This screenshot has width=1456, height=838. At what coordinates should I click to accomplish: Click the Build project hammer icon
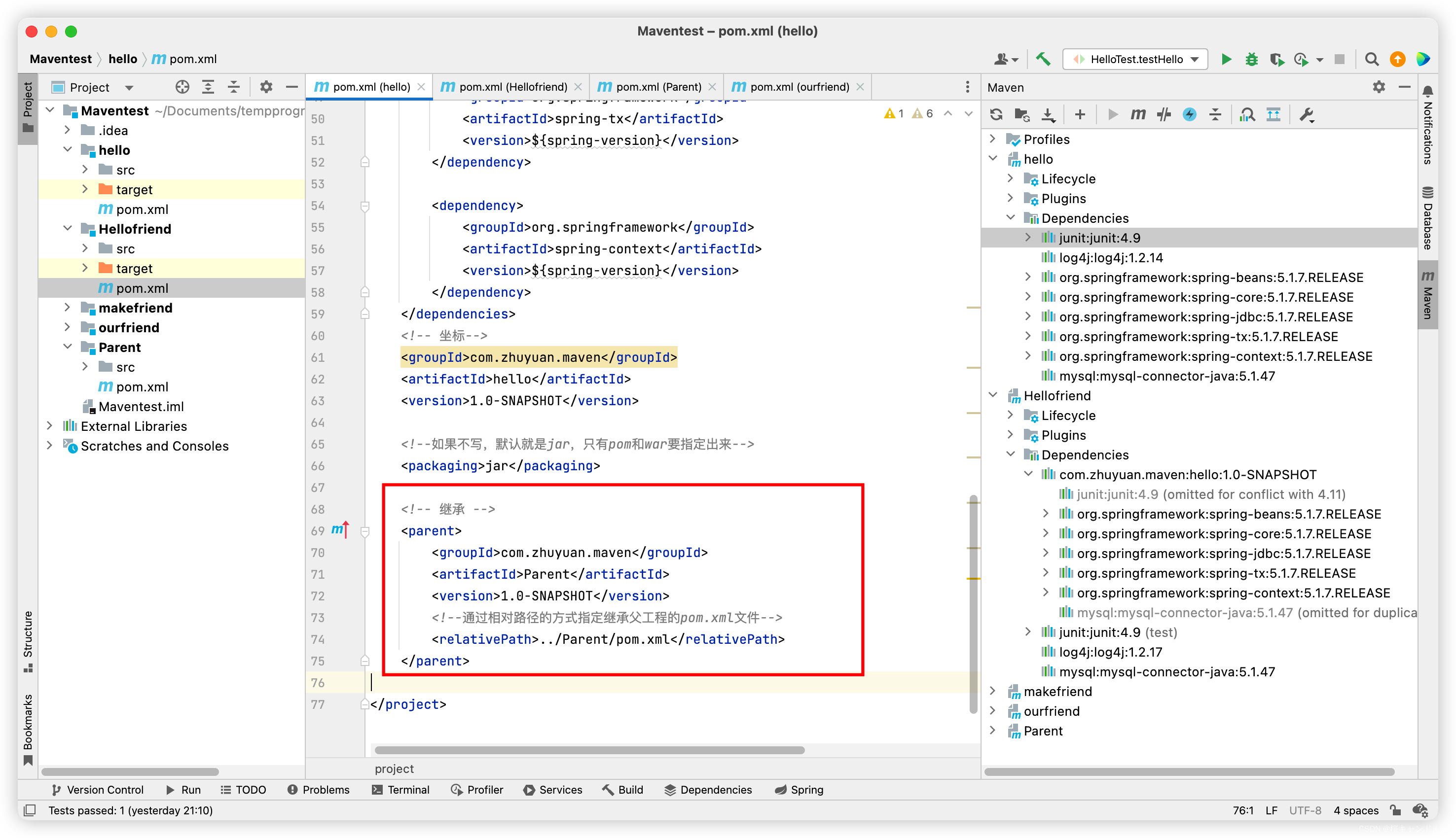[x=1043, y=59]
